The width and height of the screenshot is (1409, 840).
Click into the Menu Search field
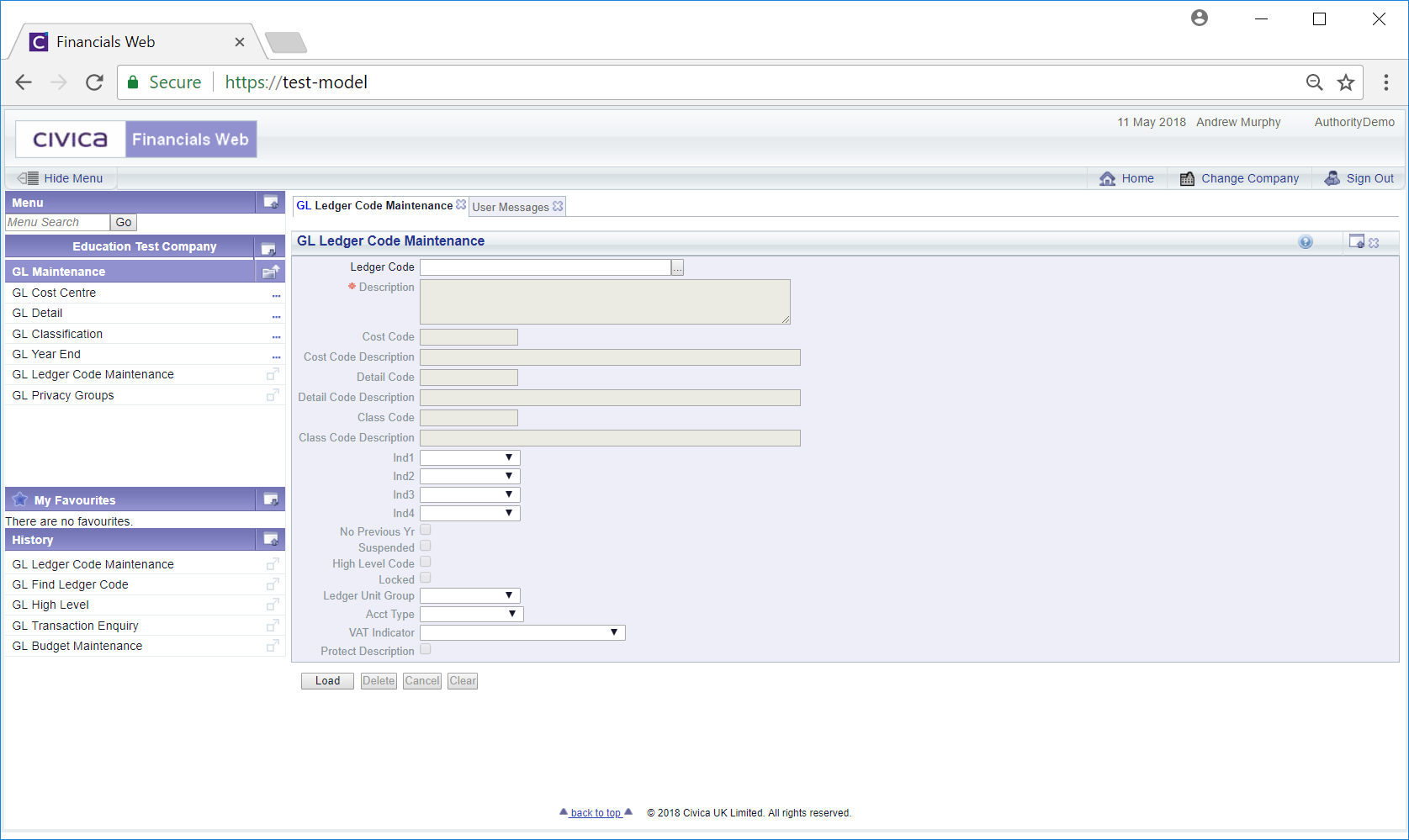click(x=57, y=222)
